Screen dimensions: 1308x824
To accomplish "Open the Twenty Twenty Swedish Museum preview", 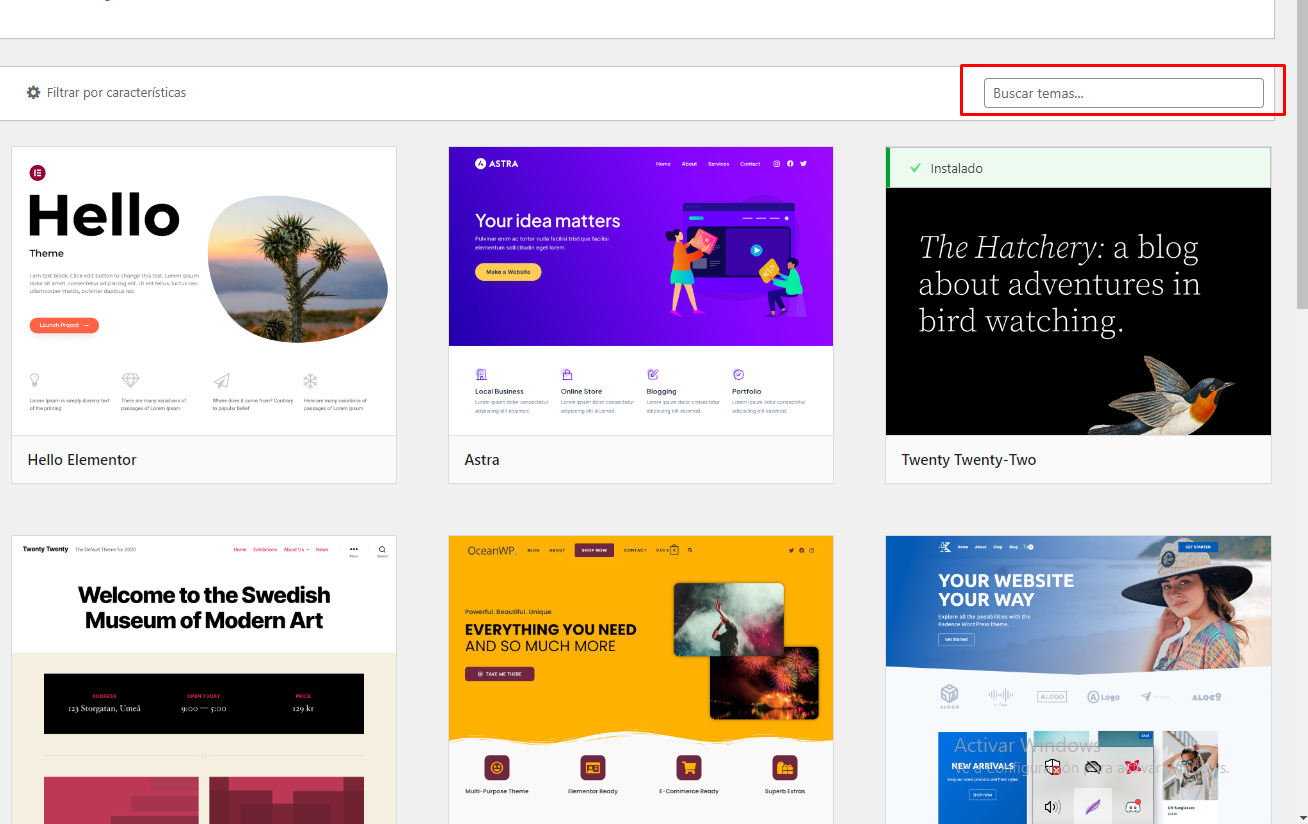I will [204, 680].
